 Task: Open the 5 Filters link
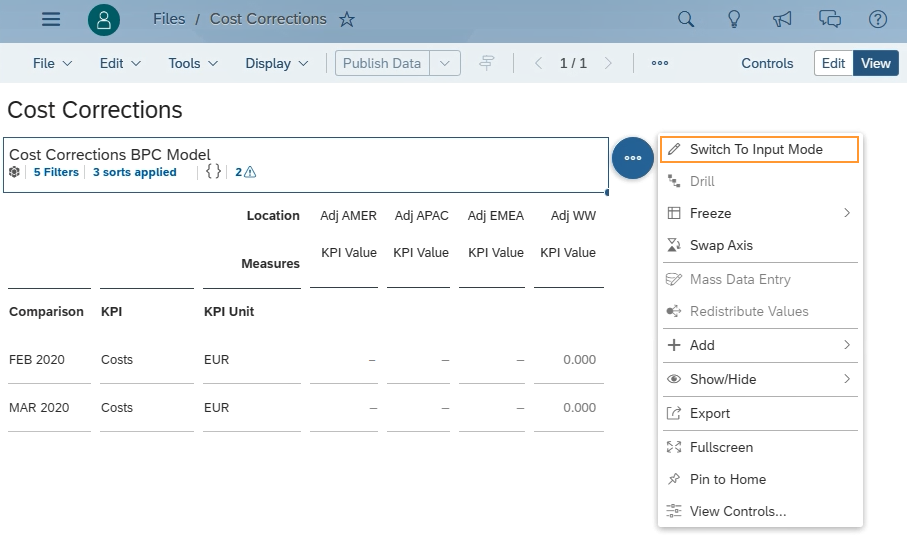(x=56, y=172)
